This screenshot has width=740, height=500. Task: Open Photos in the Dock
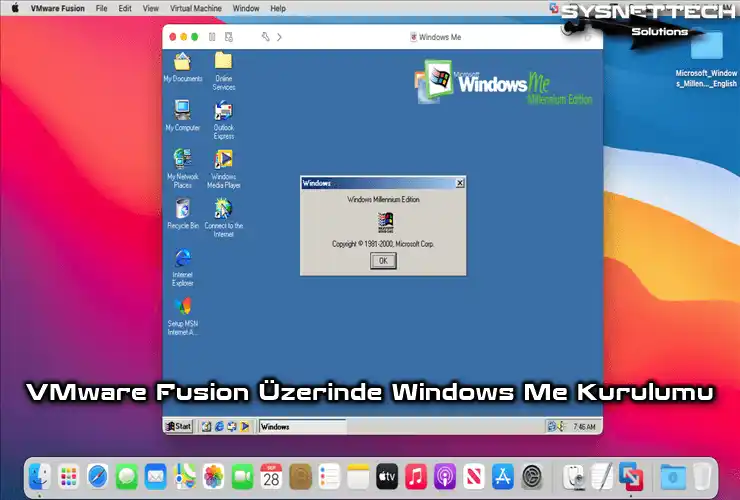tap(213, 476)
